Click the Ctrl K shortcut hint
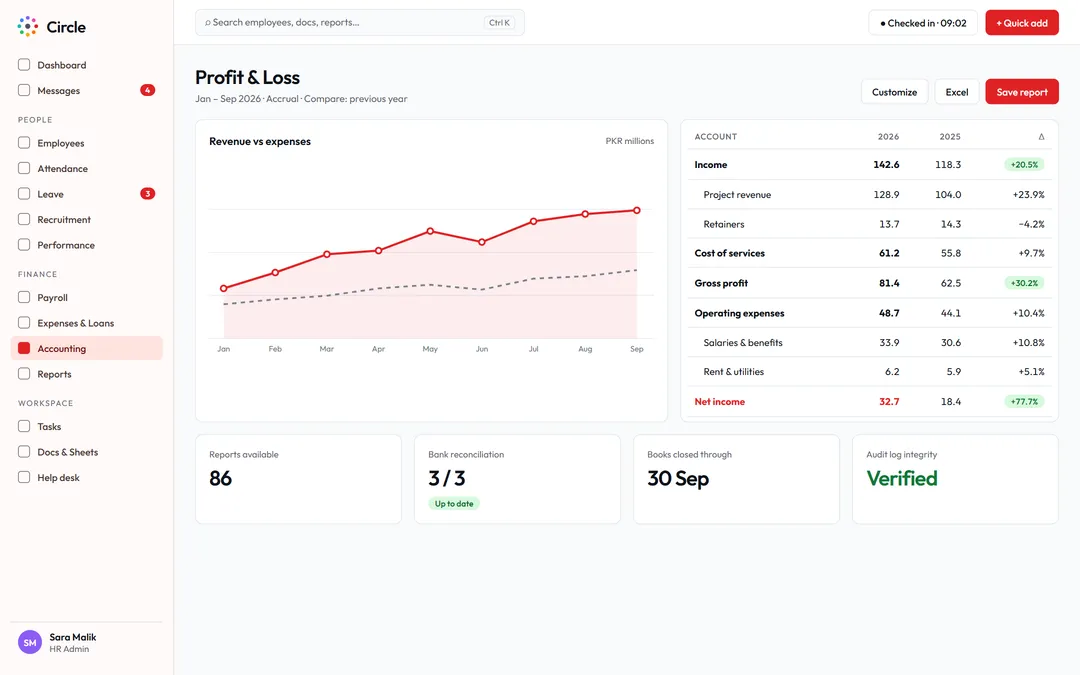The height and width of the screenshot is (675, 1080). coord(499,23)
